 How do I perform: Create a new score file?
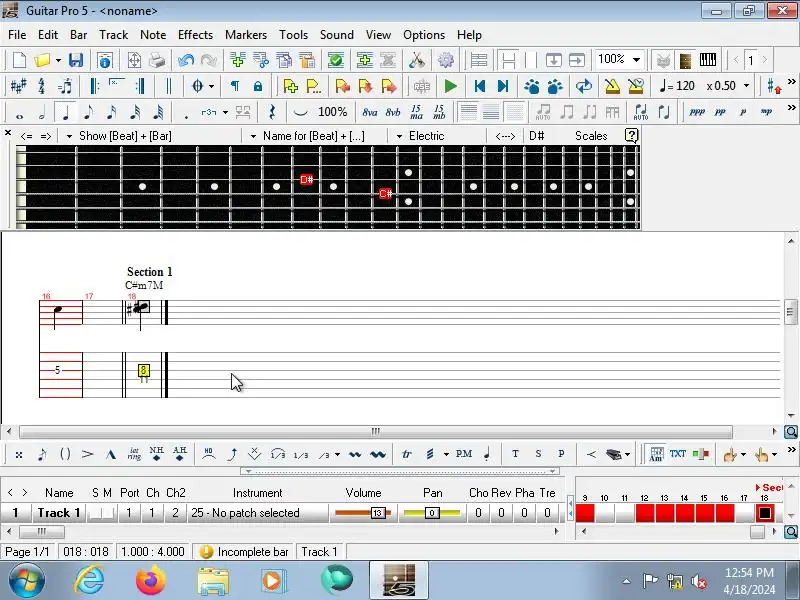[x=19, y=60]
